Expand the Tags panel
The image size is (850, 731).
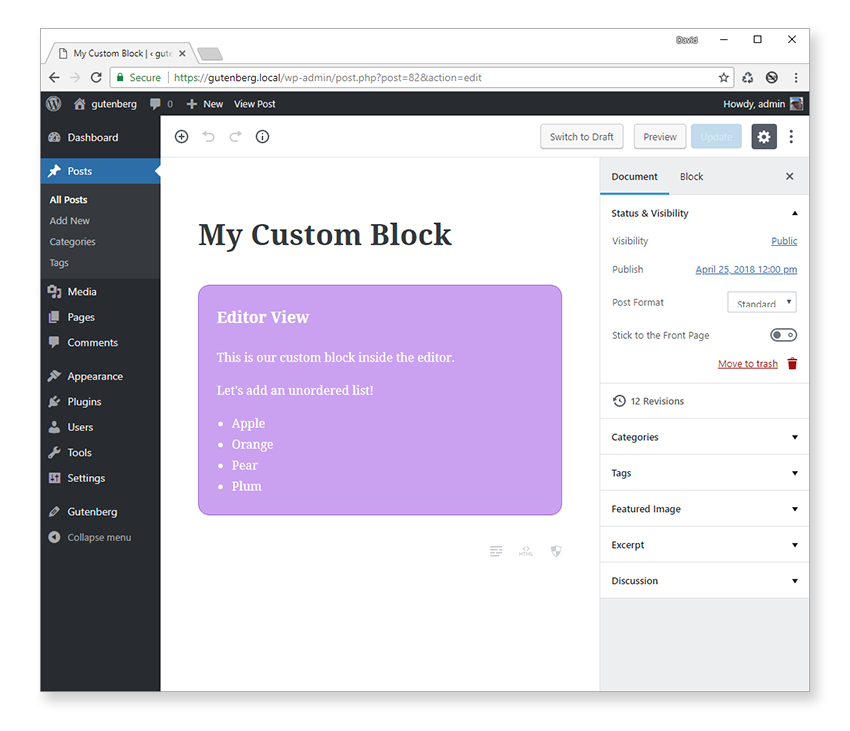[x=704, y=473]
